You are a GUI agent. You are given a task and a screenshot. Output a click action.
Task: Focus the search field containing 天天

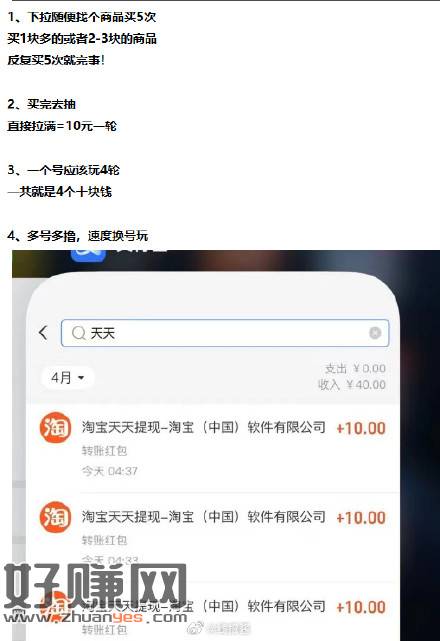pyautogui.click(x=225, y=333)
